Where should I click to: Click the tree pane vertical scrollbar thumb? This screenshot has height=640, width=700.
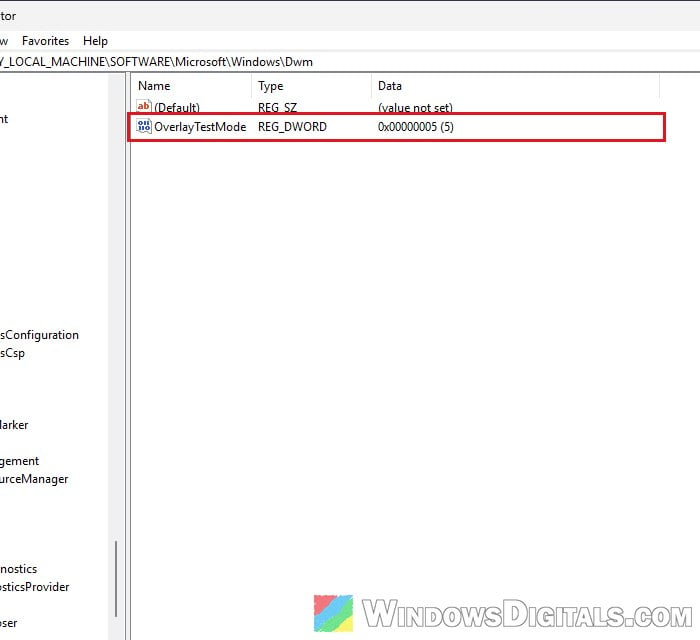pos(116,579)
